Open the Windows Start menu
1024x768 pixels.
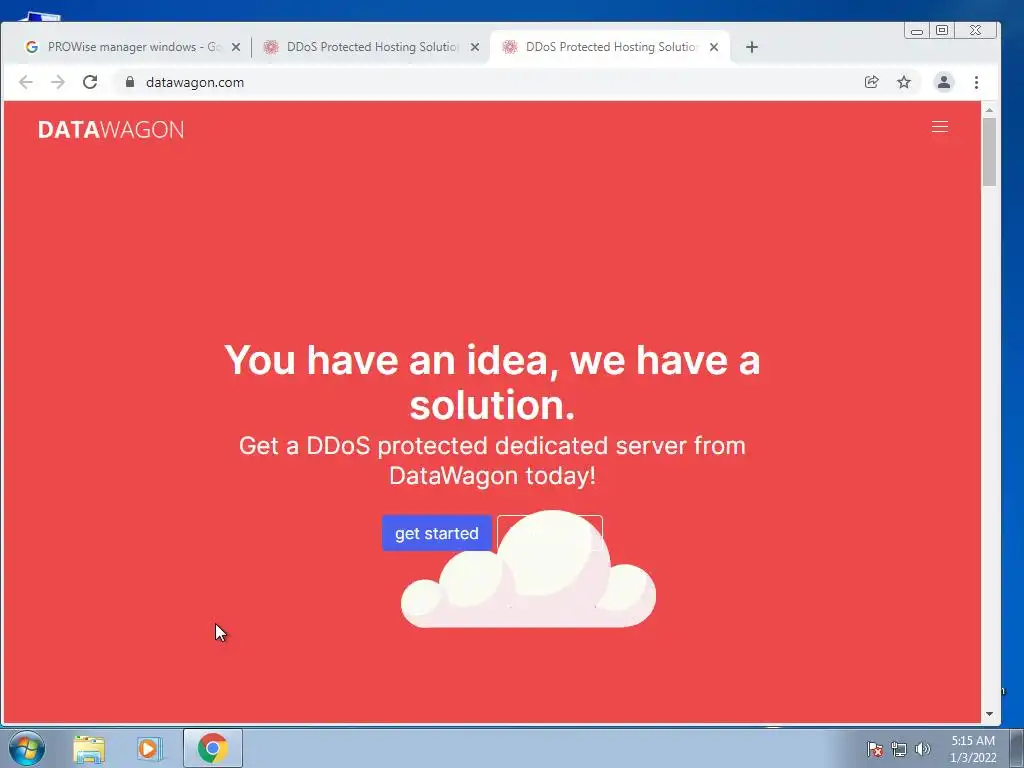click(x=27, y=748)
